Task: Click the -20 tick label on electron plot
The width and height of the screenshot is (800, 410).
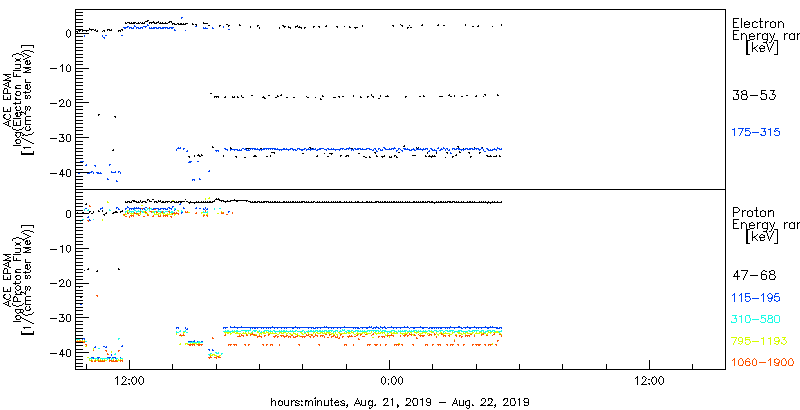Action: pos(63,103)
